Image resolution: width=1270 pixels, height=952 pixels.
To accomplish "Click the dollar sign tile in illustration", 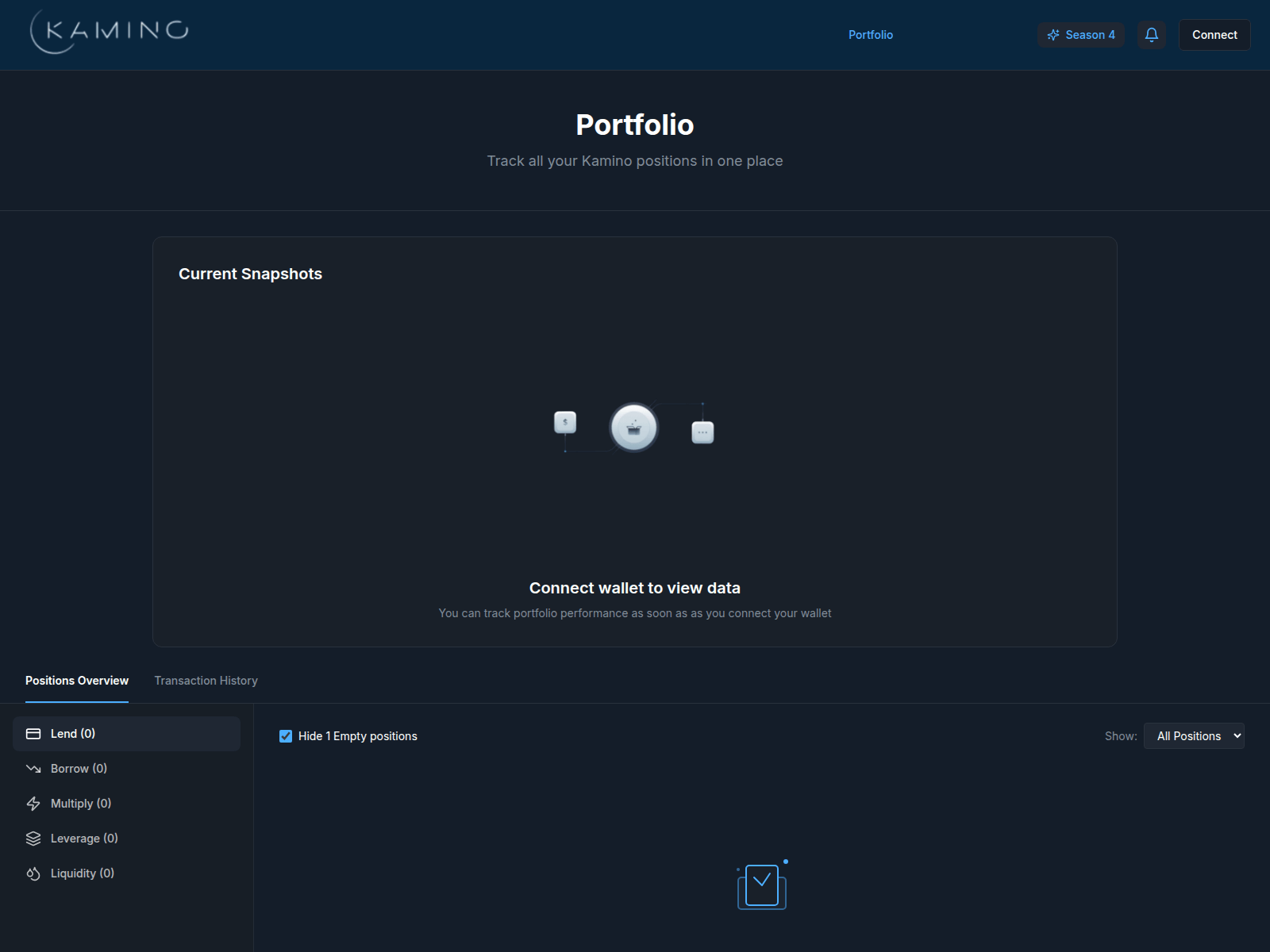I will (565, 422).
